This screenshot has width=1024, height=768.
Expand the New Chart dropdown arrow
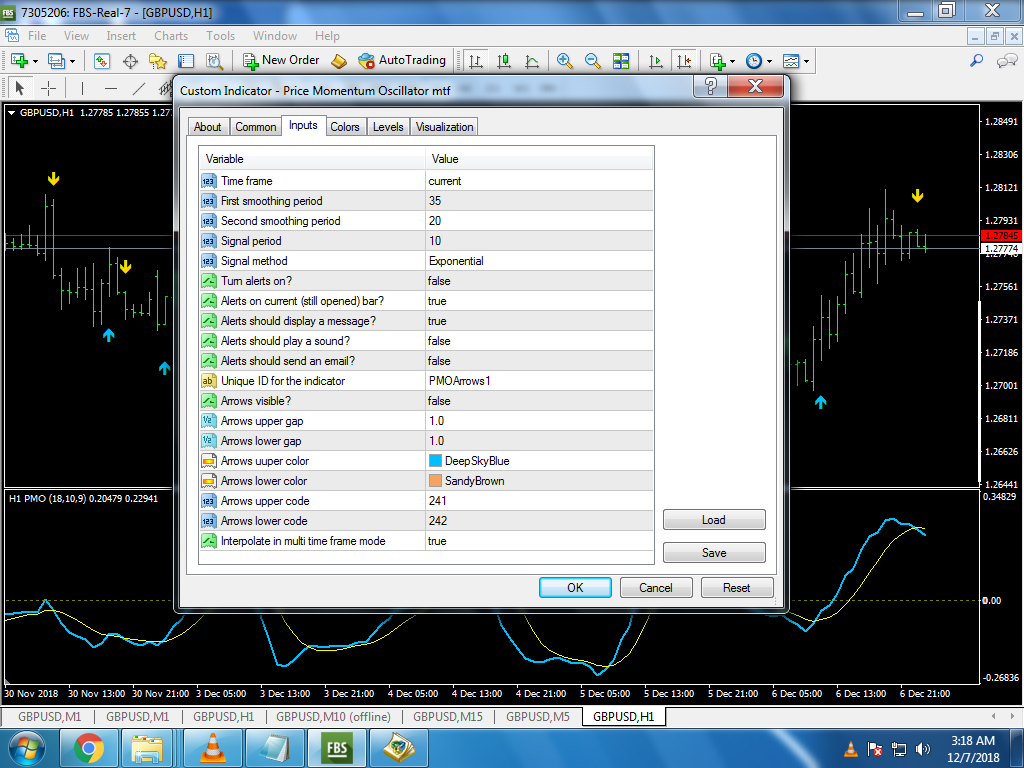point(36,61)
